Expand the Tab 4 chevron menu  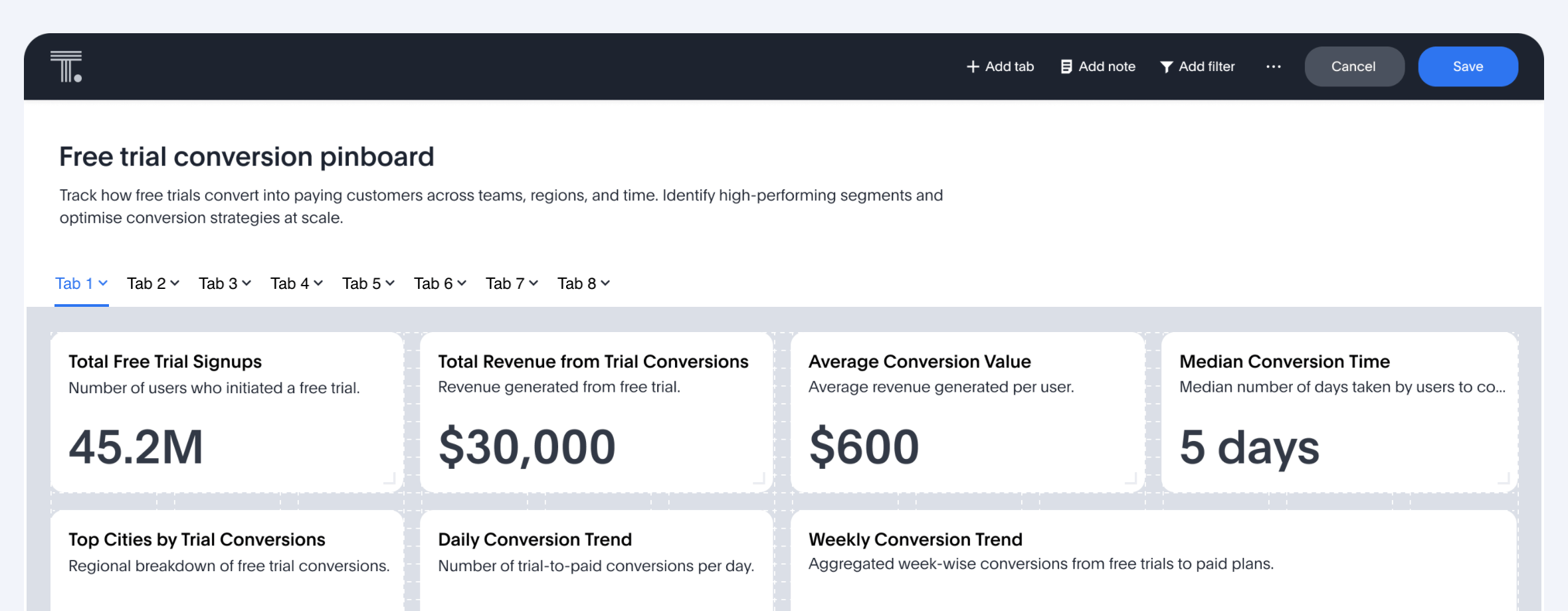point(318,284)
